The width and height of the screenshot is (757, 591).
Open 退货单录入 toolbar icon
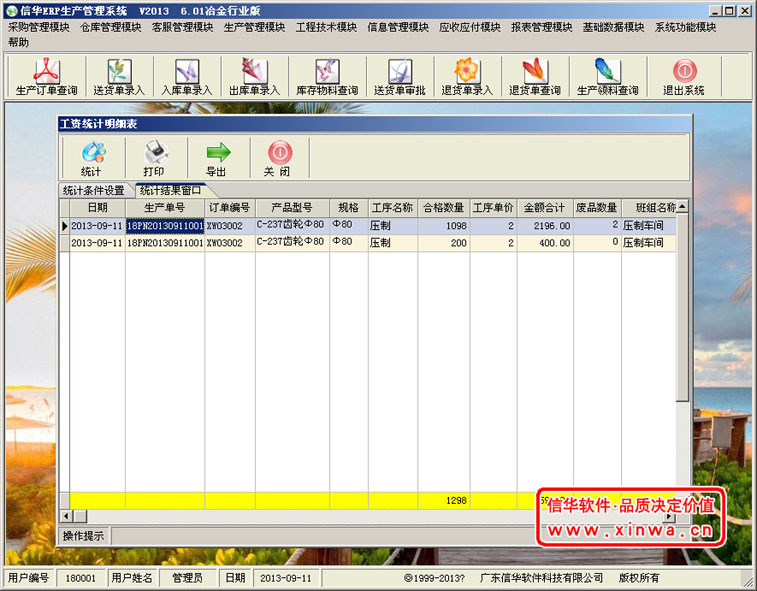(x=467, y=76)
